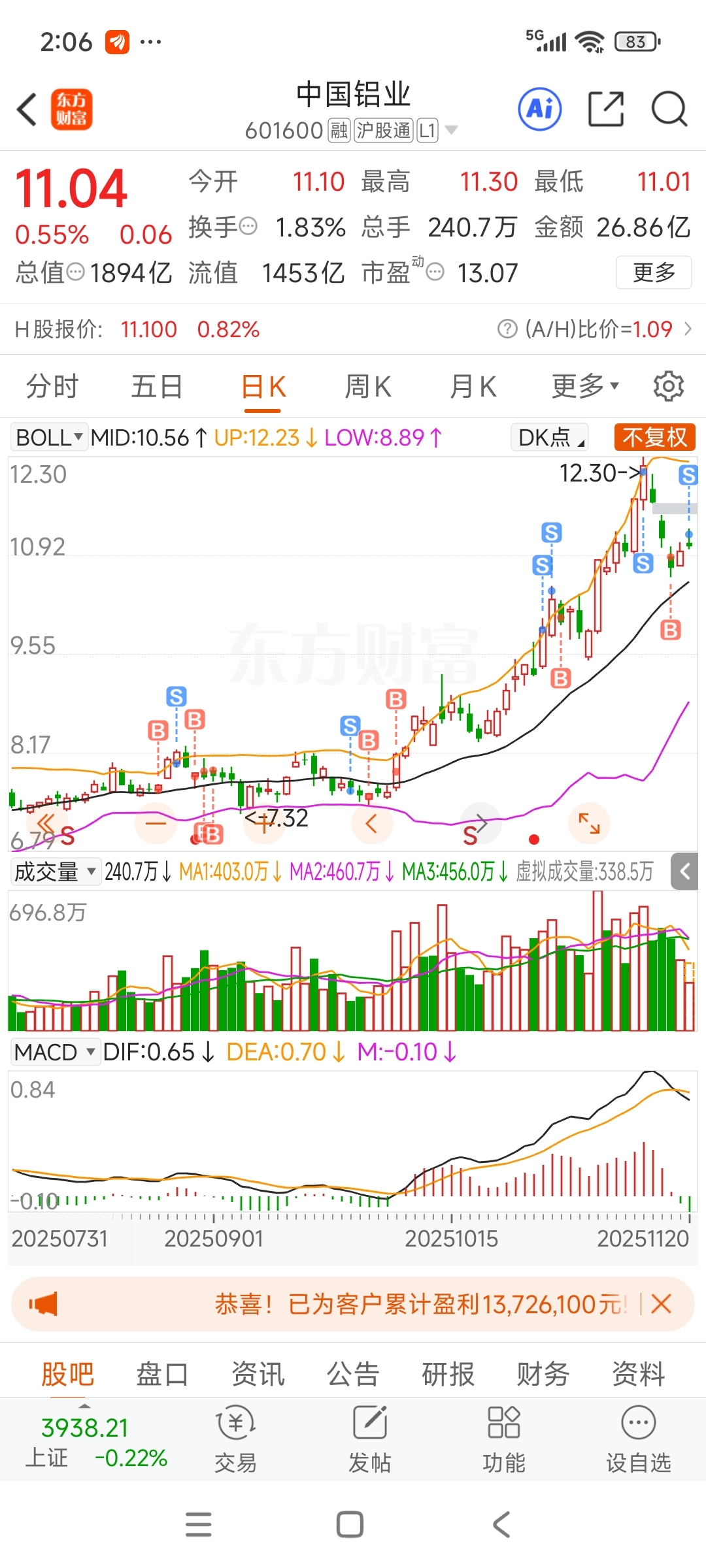The width and height of the screenshot is (706, 1568).
Task: Tap 设自选 add watchlist icon
Action: [639, 1441]
